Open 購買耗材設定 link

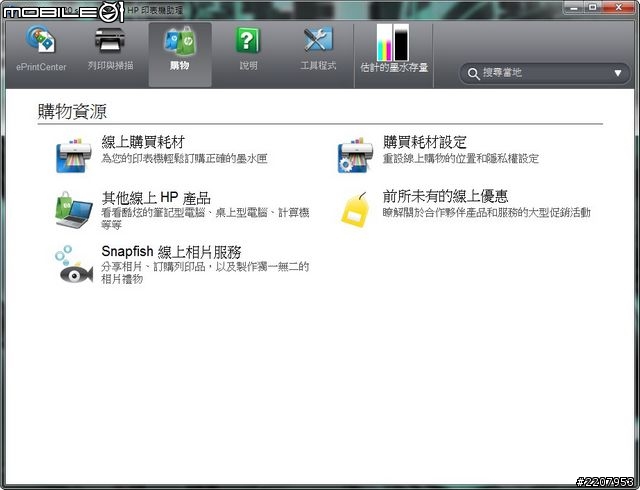coord(424,142)
